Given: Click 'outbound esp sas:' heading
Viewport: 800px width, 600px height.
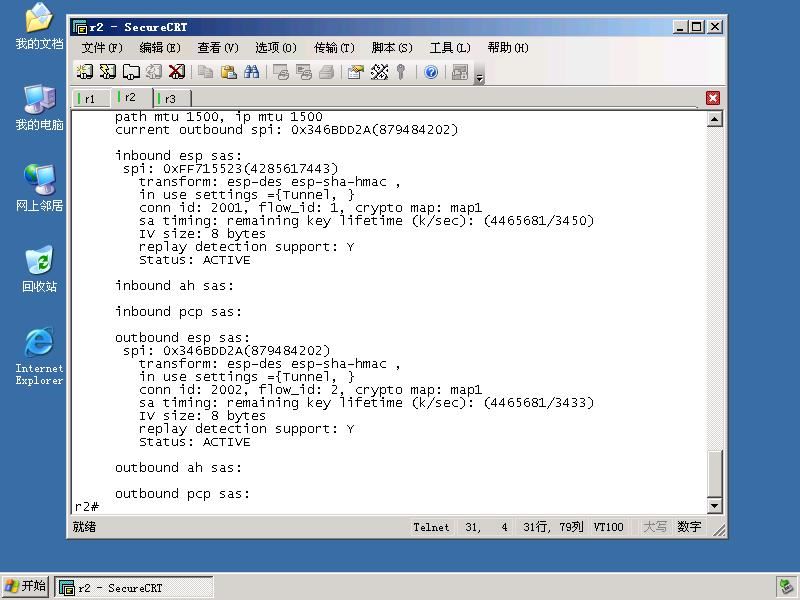Looking at the screenshot, I should [182, 338].
